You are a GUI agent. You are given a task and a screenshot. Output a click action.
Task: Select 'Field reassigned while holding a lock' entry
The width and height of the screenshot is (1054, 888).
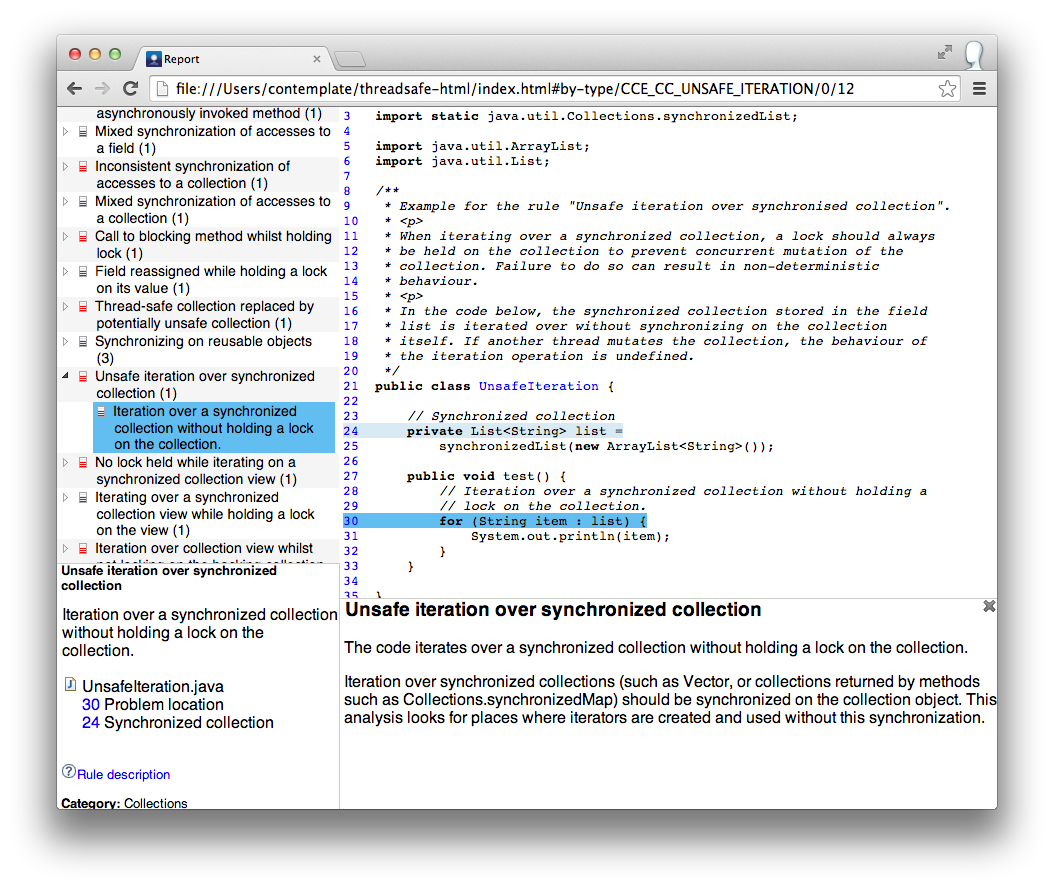pyautogui.click(x=211, y=280)
